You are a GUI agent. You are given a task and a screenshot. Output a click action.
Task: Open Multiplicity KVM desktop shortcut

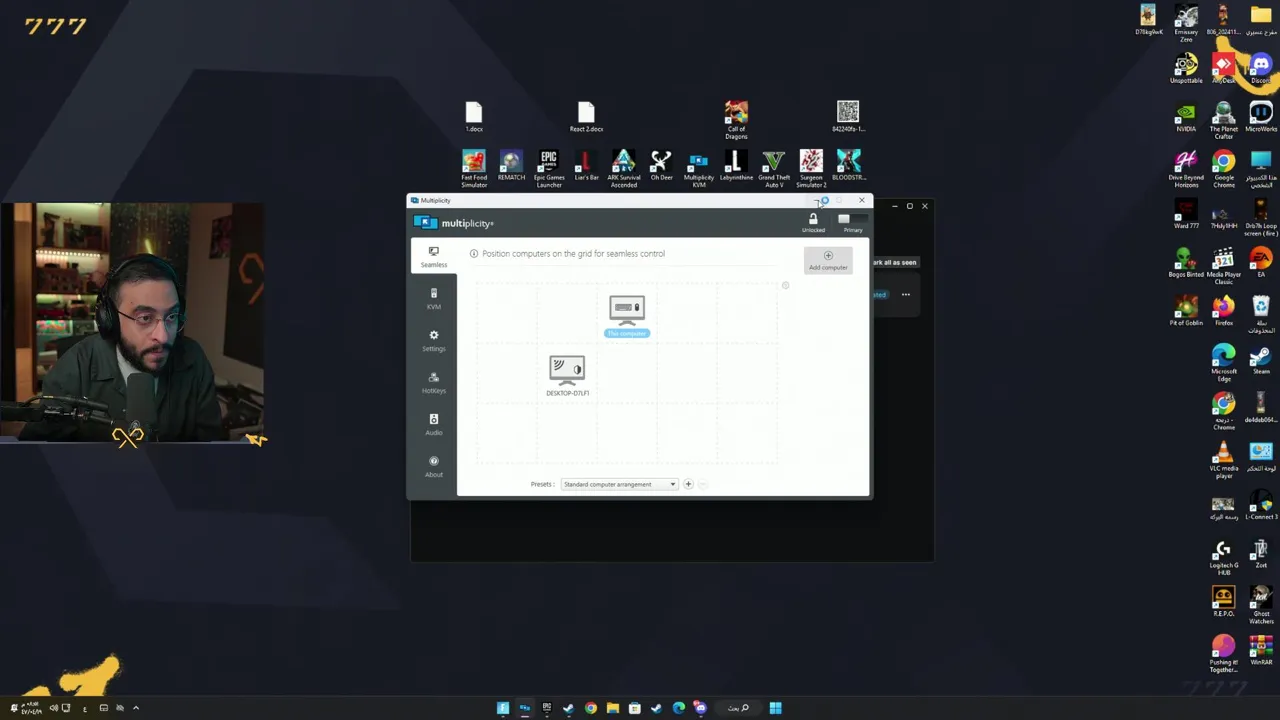click(699, 168)
